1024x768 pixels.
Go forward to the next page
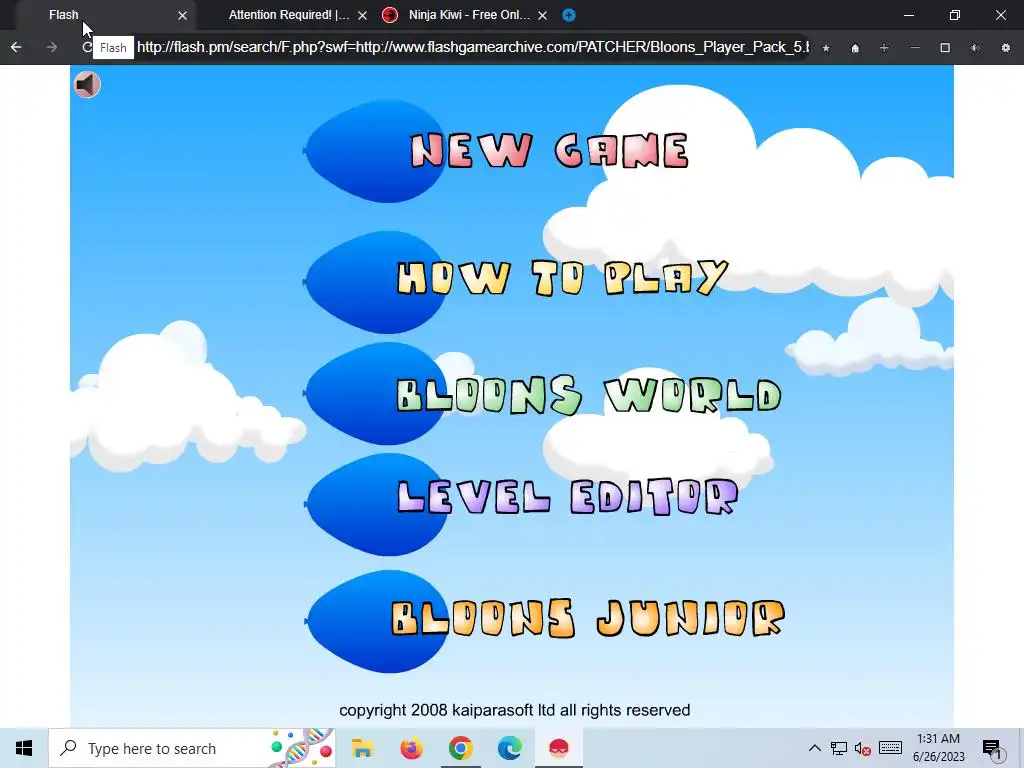pos(52,47)
